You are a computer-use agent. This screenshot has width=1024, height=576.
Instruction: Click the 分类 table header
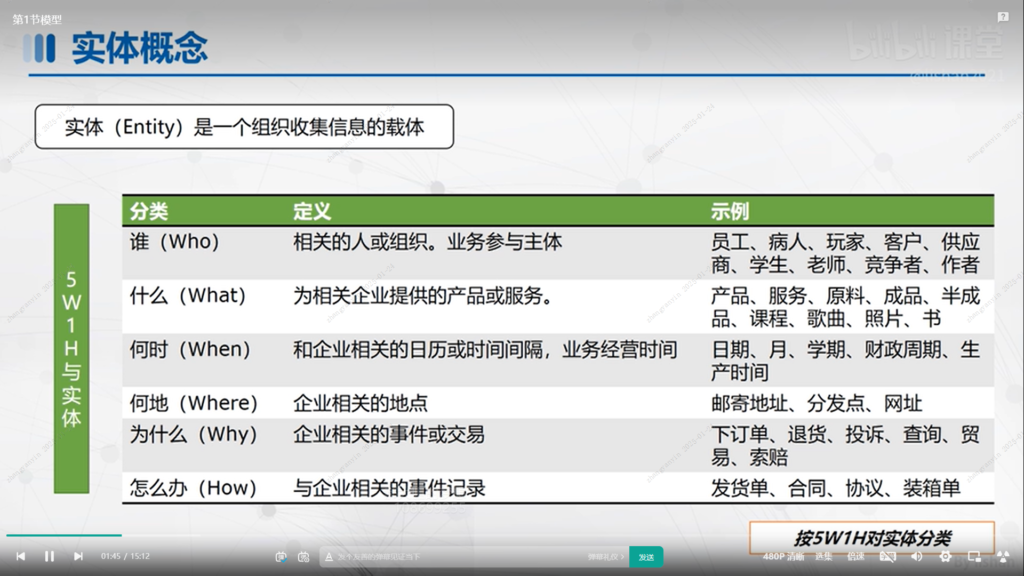[x=149, y=211]
